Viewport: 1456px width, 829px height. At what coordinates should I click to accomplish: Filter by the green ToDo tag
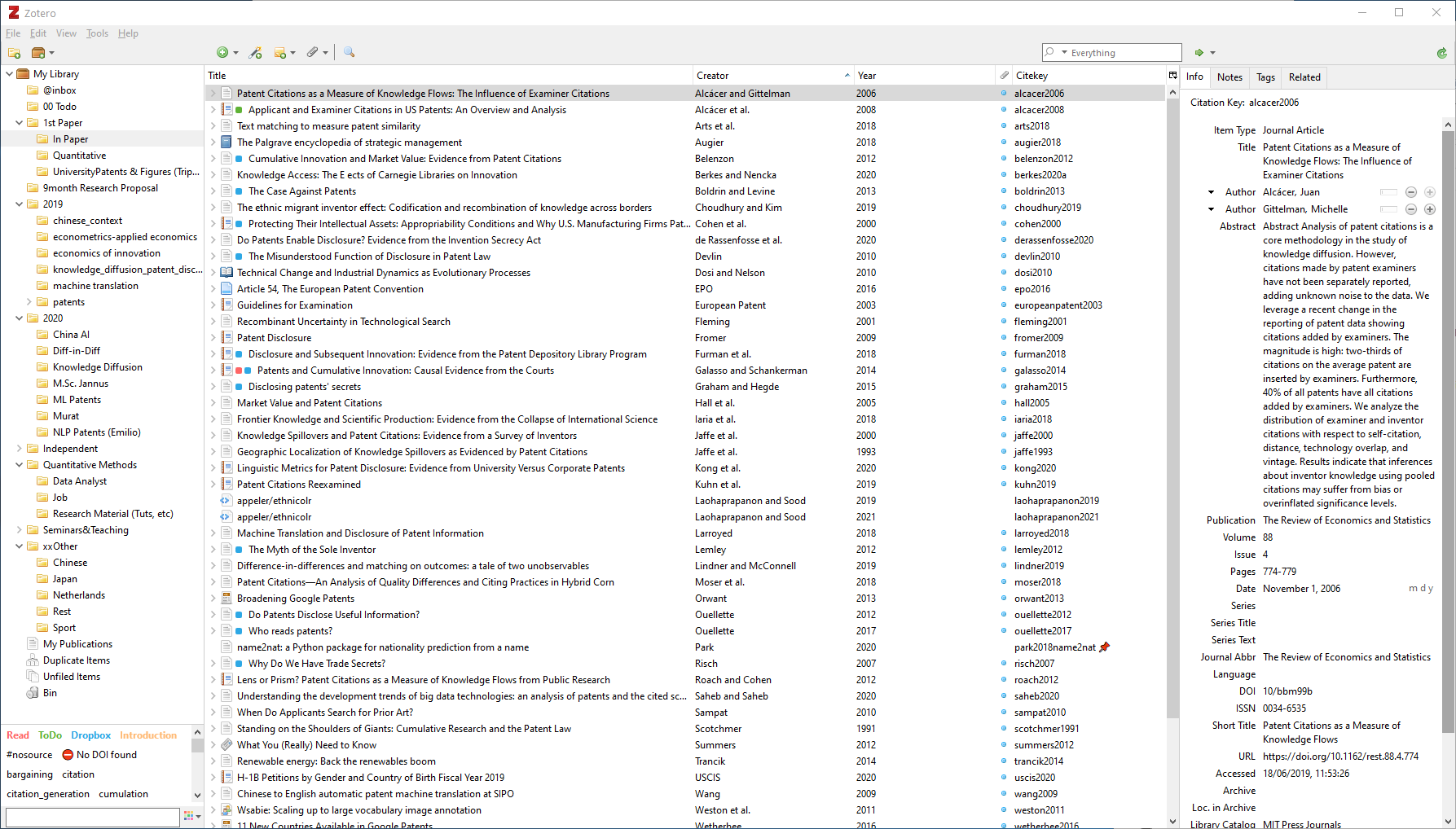pos(50,735)
